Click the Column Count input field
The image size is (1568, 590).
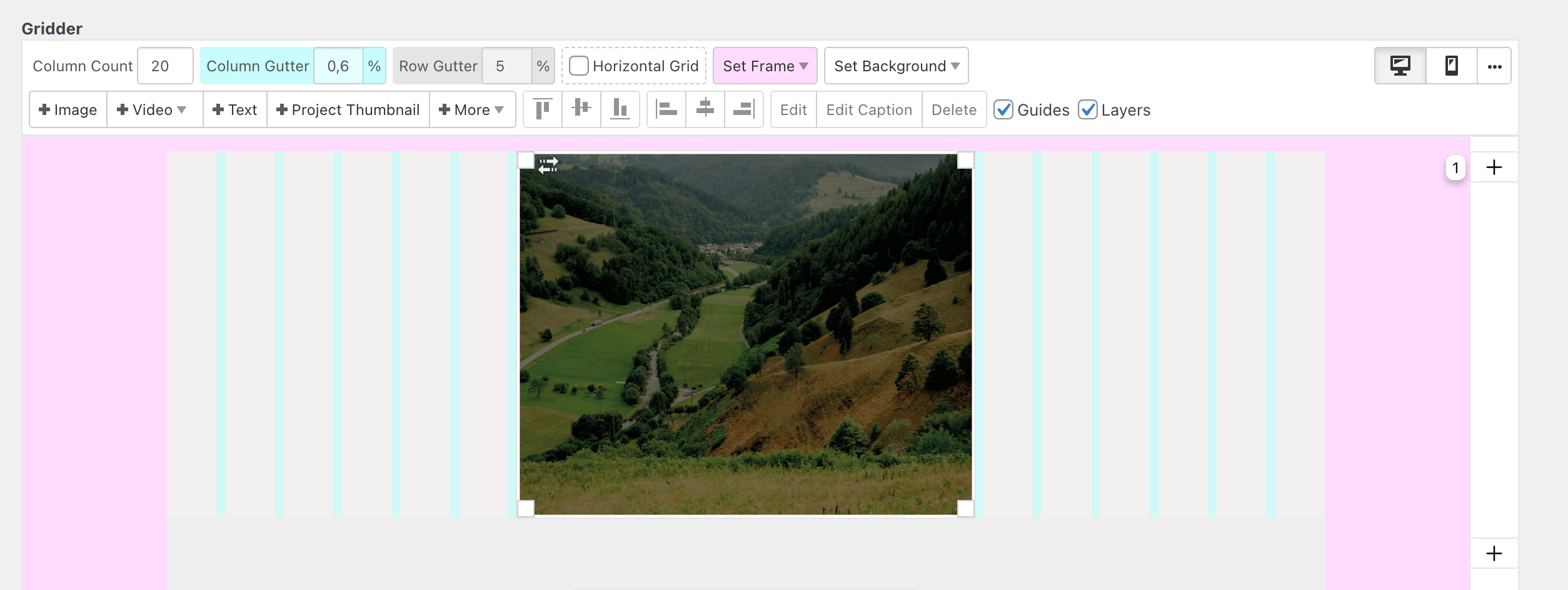pos(165,66)
